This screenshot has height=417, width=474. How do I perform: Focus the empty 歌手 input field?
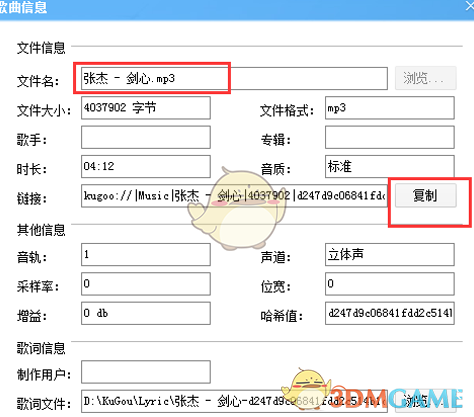click(146, 137)
